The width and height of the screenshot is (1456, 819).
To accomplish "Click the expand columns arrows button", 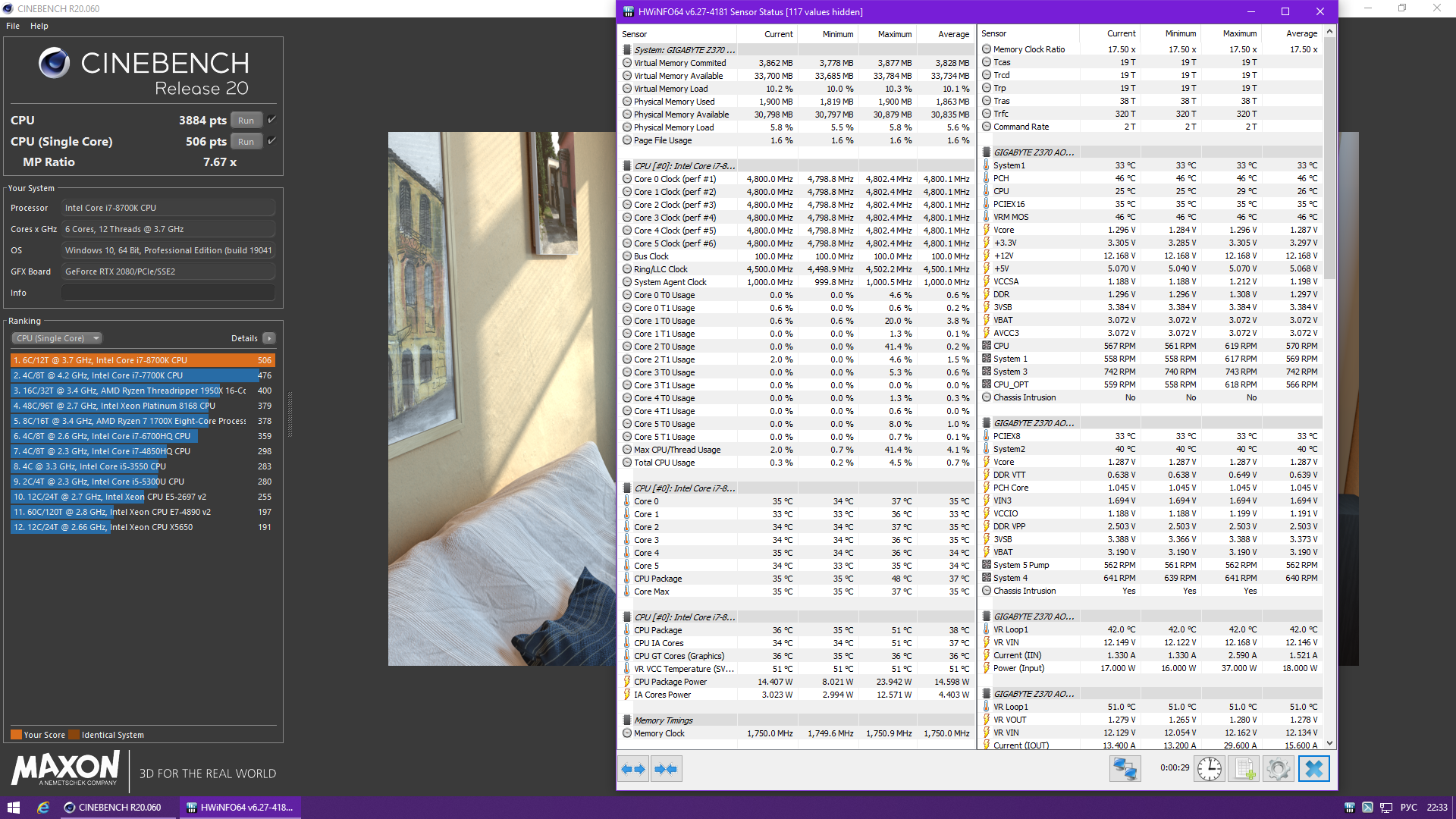I will point(633,769).
